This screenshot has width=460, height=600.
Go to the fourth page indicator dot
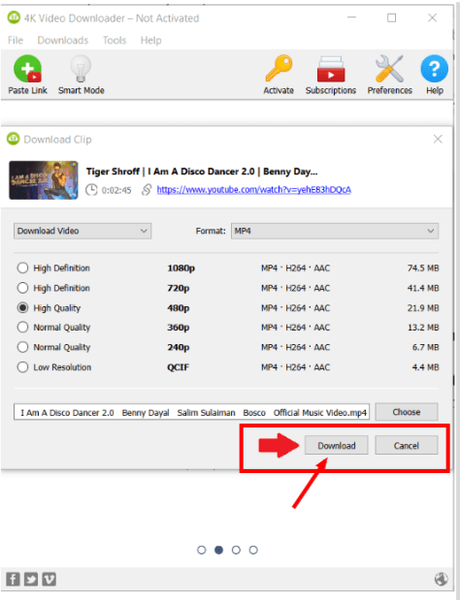pos(253,550)
